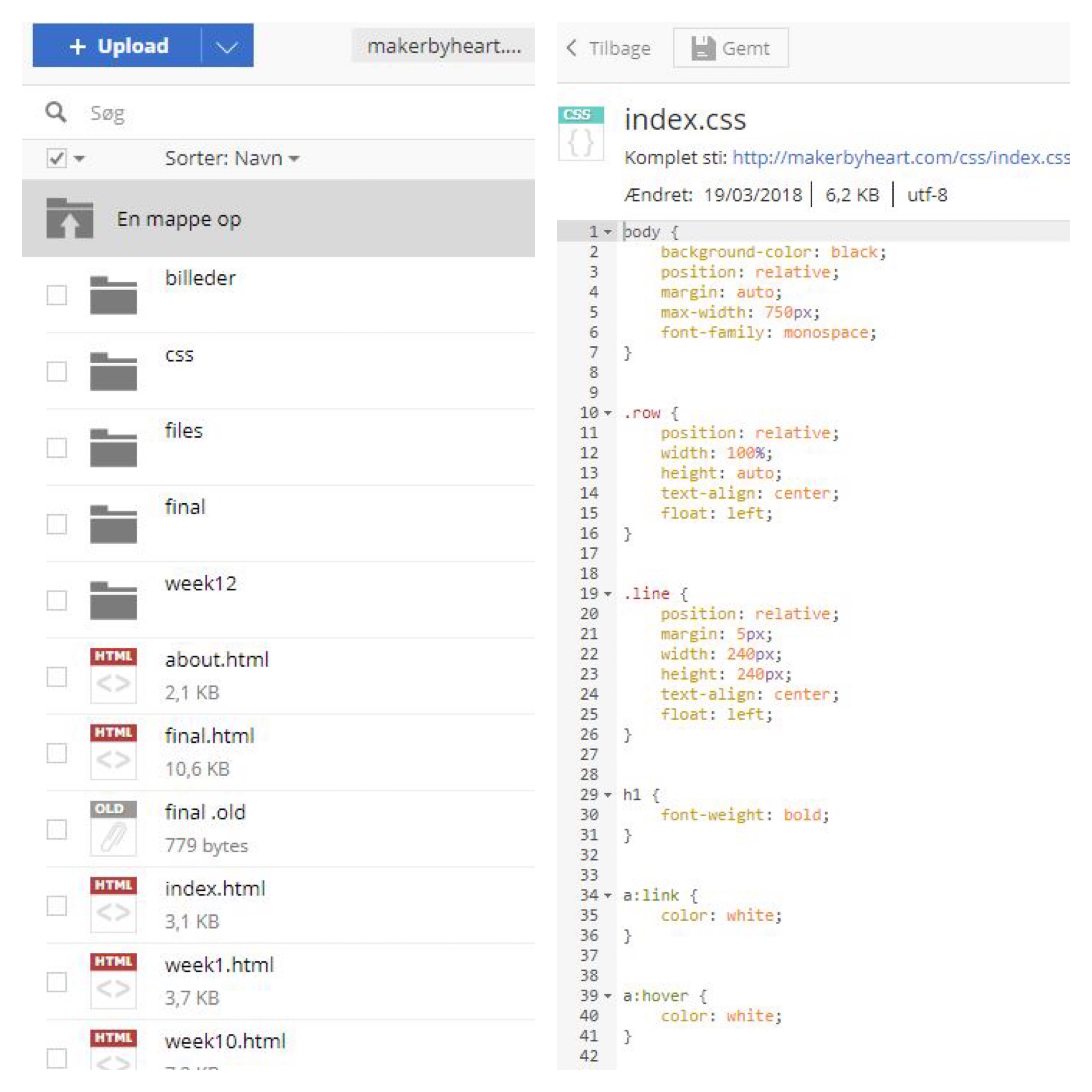
Task: Open the css folder icon
Action: [113, 371]
